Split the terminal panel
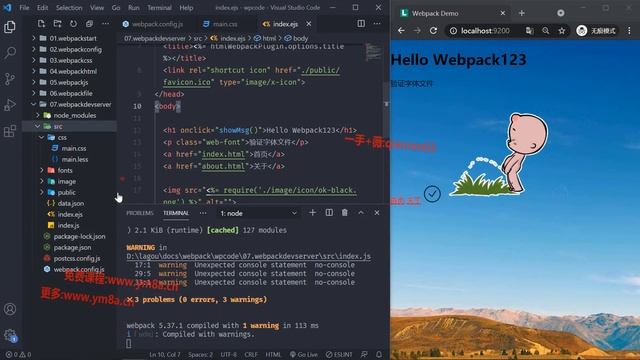The image size is (640, 360). [x=329, y=213]
